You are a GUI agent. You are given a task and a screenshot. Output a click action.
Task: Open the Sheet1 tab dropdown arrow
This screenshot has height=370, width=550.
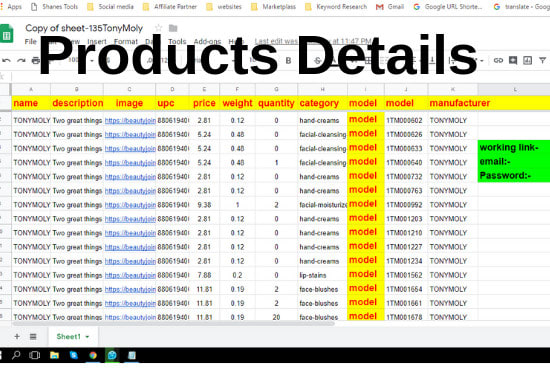click(x=87, y=337)
